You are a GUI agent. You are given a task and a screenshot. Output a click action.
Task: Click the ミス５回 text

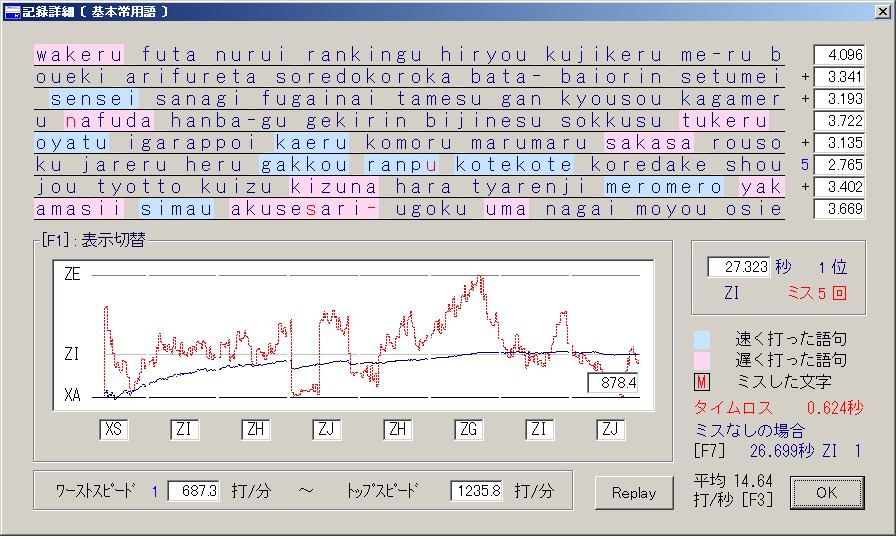coord(817,293)
